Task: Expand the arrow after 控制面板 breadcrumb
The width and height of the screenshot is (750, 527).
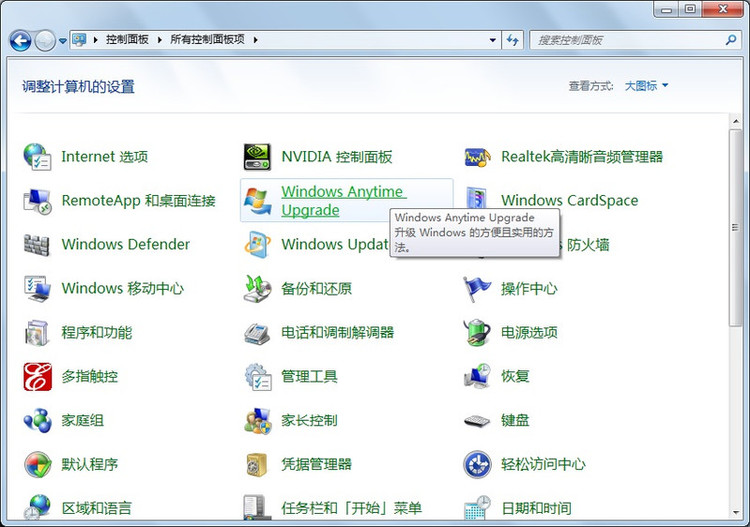Action: point(160,40)
